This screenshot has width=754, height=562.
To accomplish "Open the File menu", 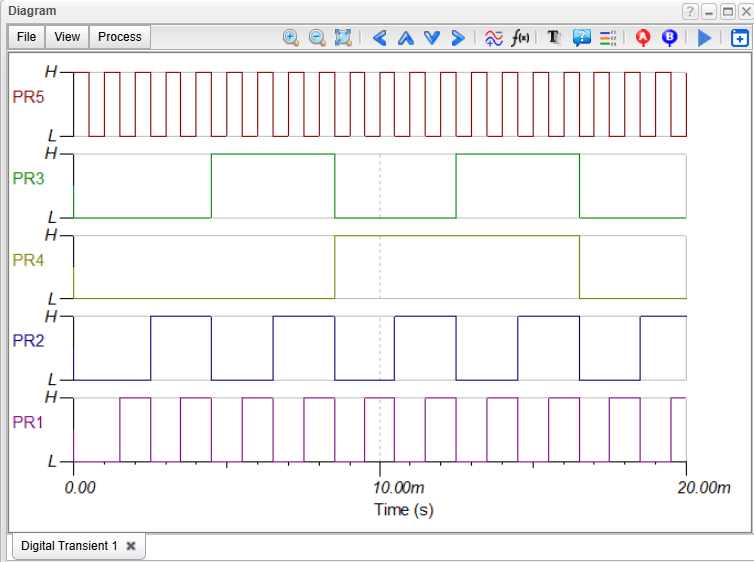I will (x=26, y=37).
